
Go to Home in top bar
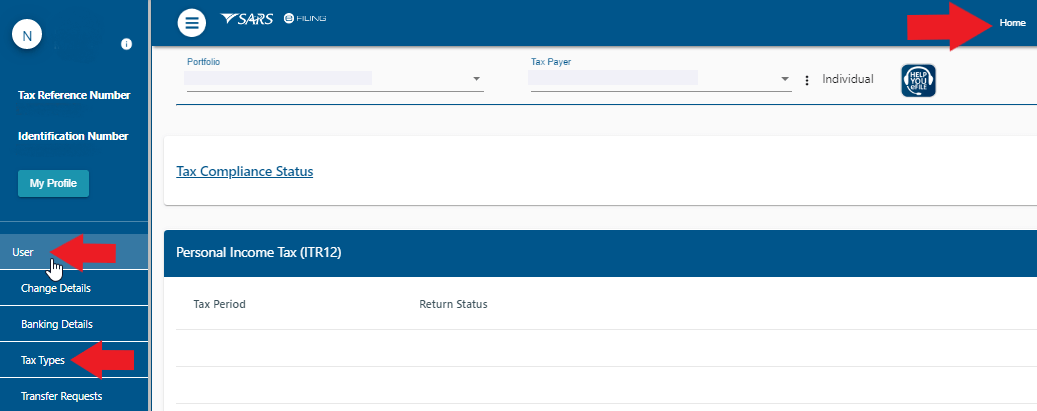(1012, 22)
